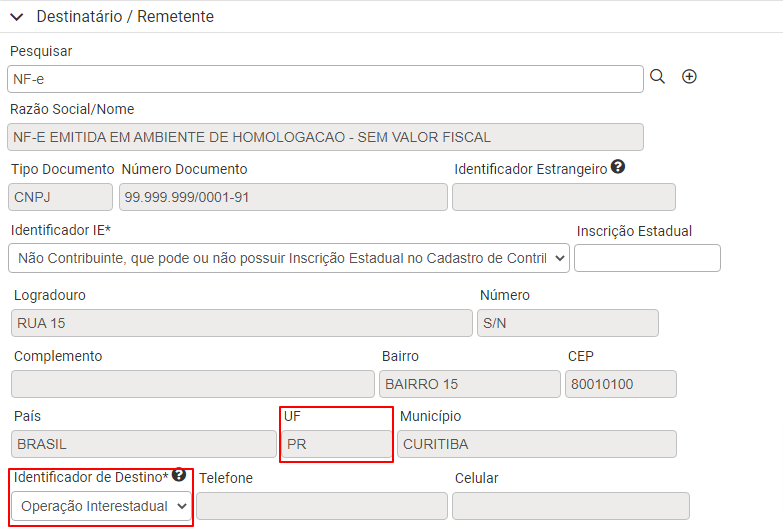
Task: Click the CEP field 80010100
Action: [x=621, y=384]
